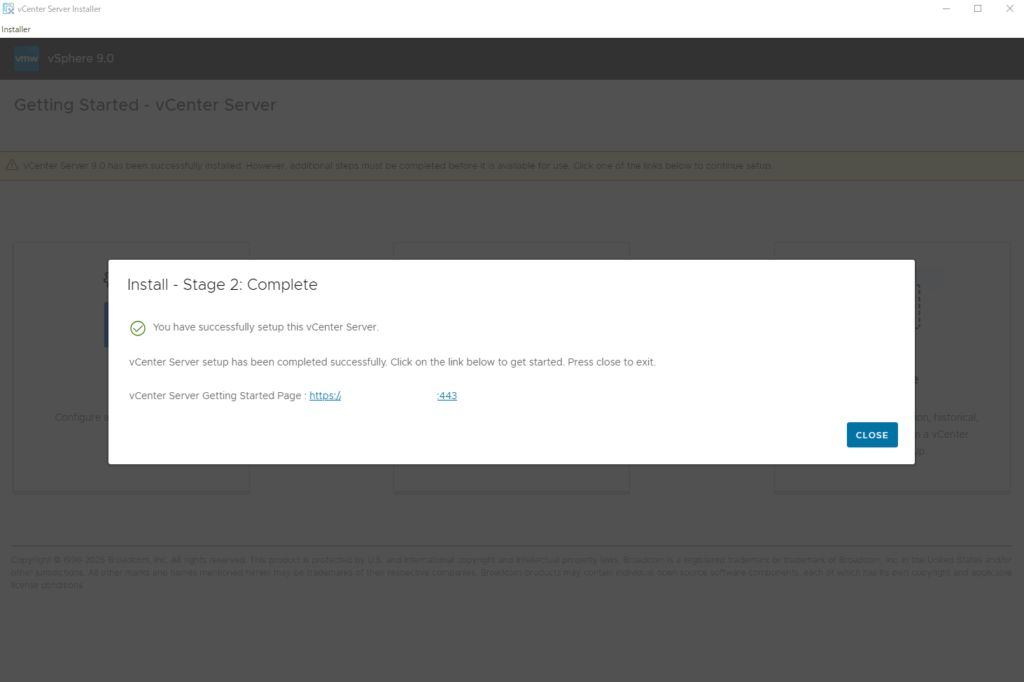Screen dimensions: 1024x682
Task: Open the vCenter Getting Started https link
Action: [325, 396]
